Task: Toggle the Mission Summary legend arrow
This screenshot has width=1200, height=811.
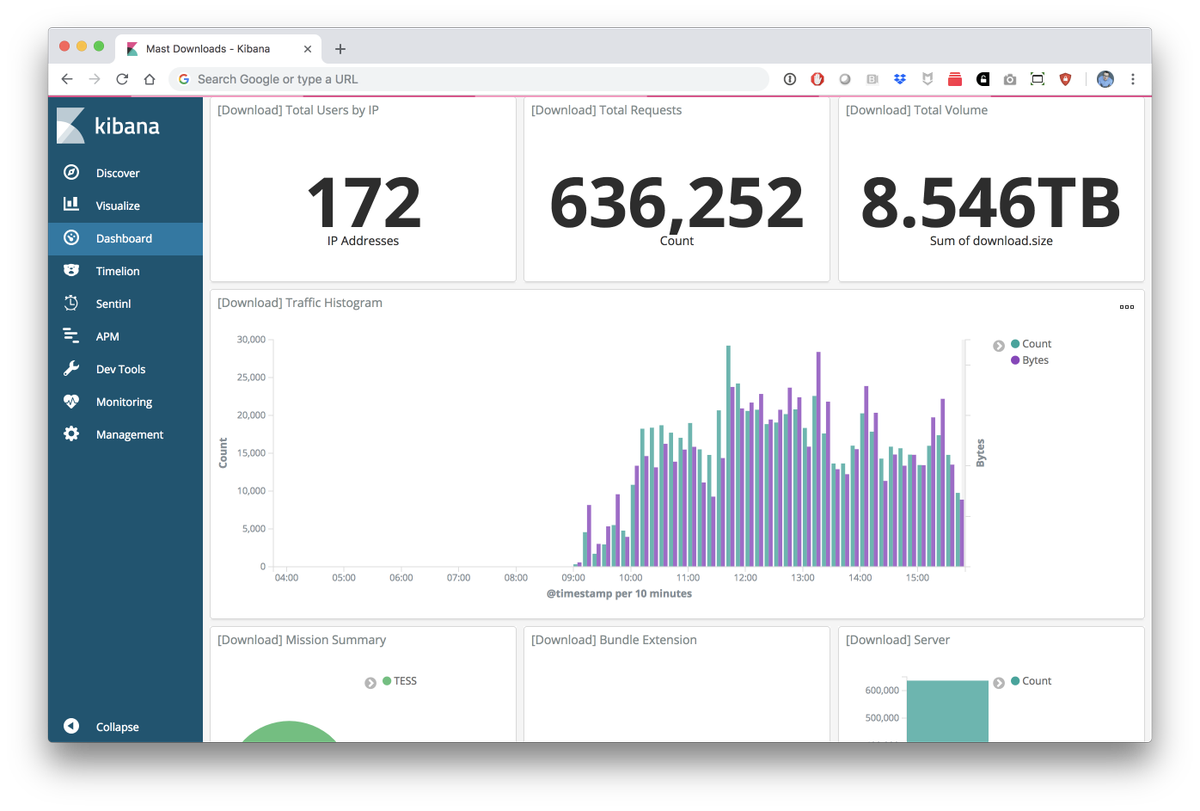Action: coord(371,683)
